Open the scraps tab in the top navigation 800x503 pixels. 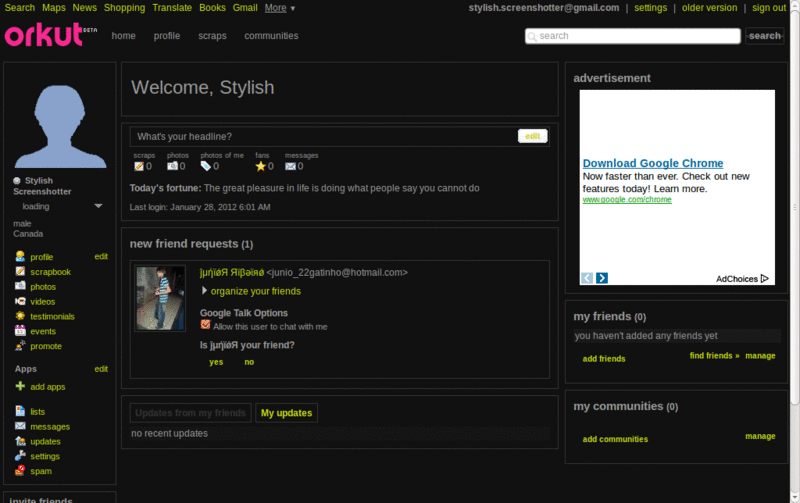212,36
